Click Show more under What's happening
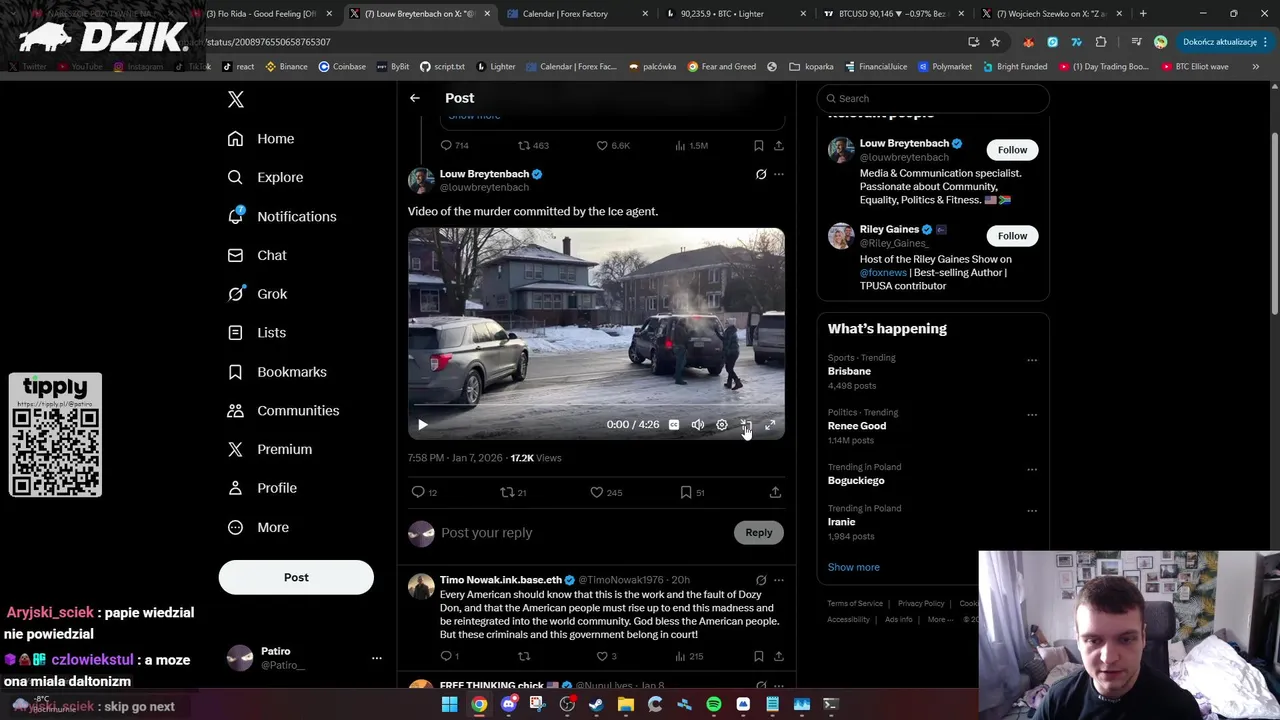Image resolution: width=1280 pixels, height=720 pixels. pyautogui.click(x=853, y=567)
